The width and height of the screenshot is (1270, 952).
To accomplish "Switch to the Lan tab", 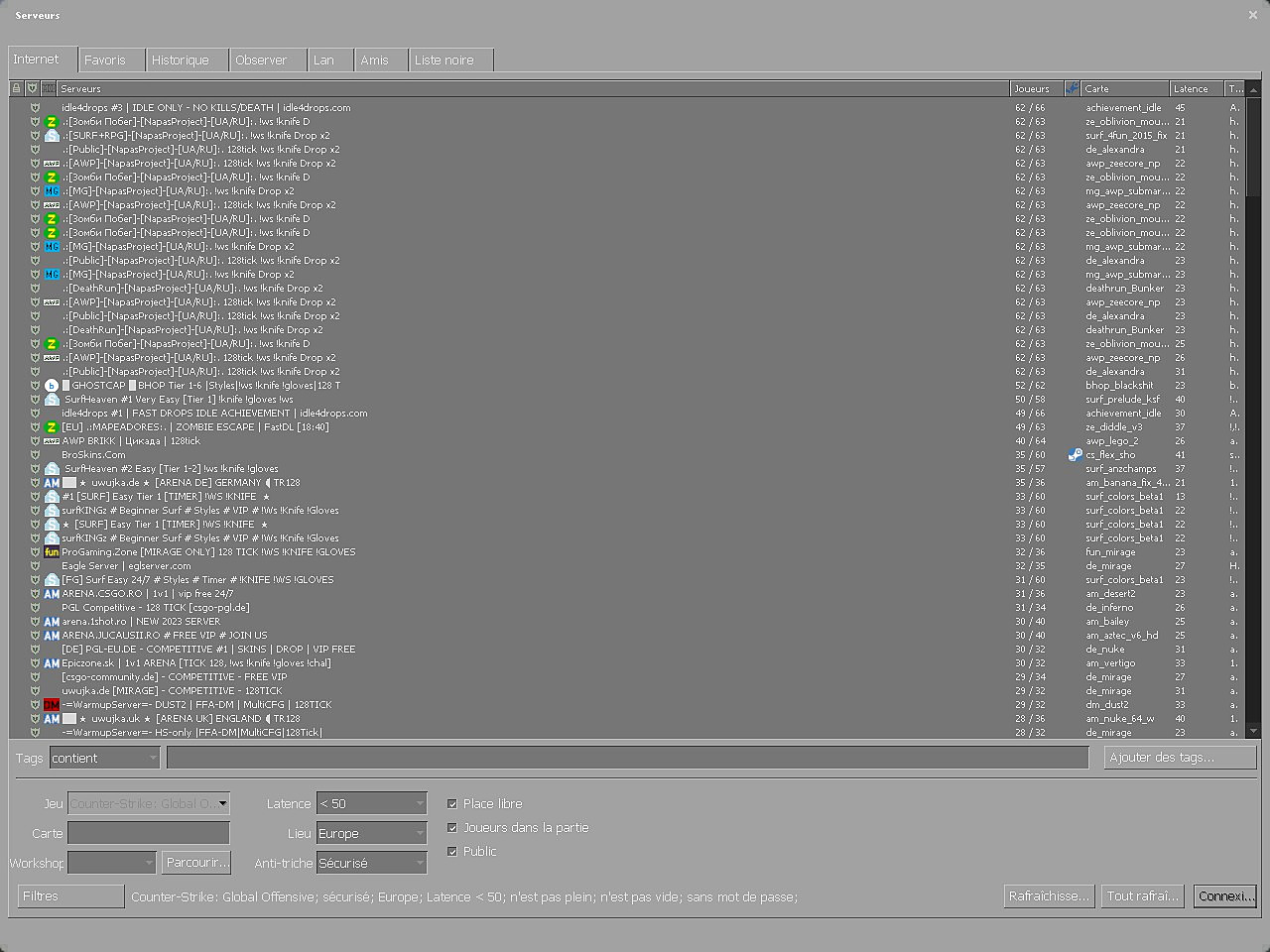I will coord(330,60).
